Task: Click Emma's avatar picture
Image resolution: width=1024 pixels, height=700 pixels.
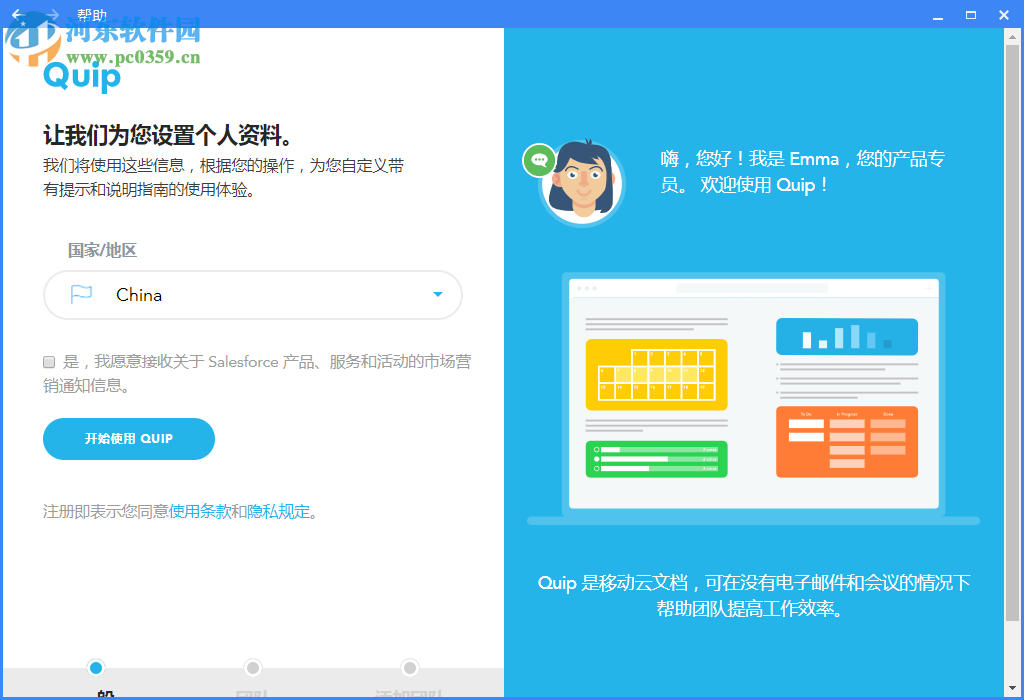Action: pos(582,183)
